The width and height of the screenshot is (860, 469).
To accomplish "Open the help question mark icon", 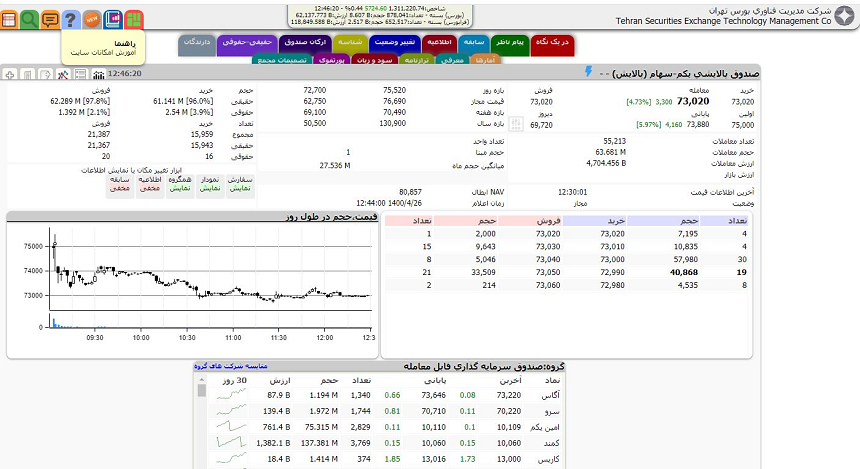I will tap(70, 19).
